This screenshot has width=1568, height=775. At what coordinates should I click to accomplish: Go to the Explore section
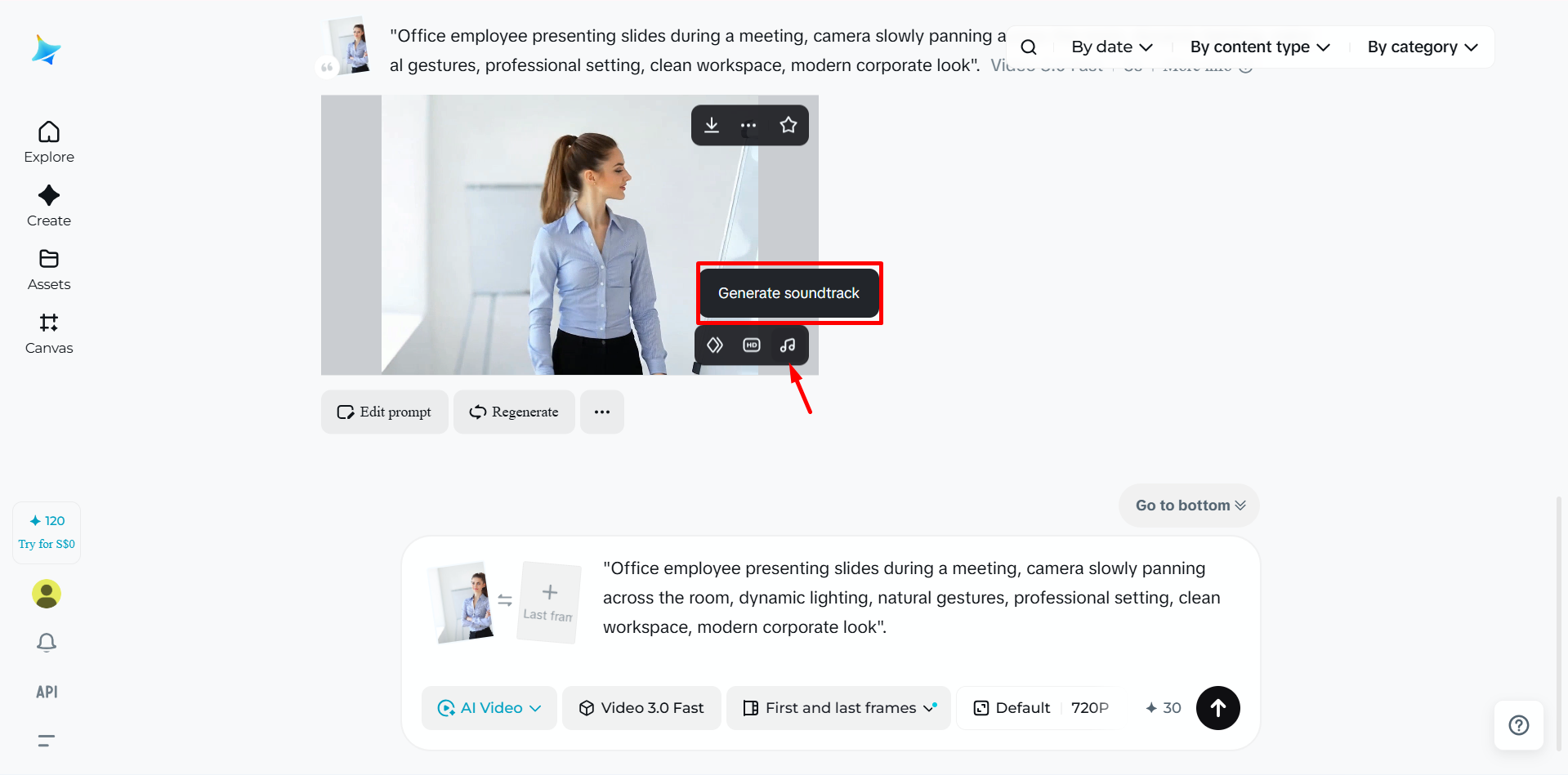point(49,142)
